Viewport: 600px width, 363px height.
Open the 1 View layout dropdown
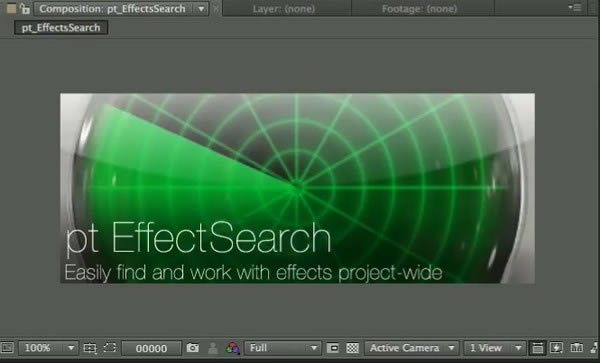(494, 348)
